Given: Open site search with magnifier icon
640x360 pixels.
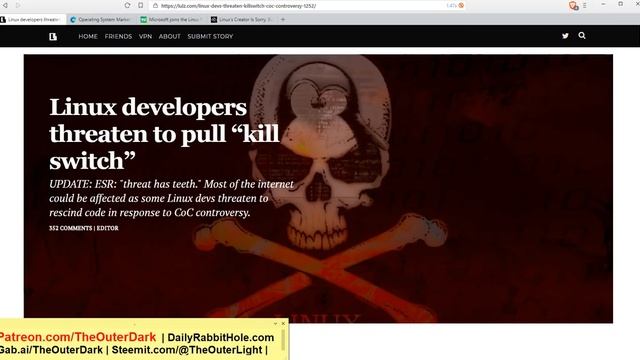Looking at the screenshot, I should pyautogui.click(x=582, y=36).
